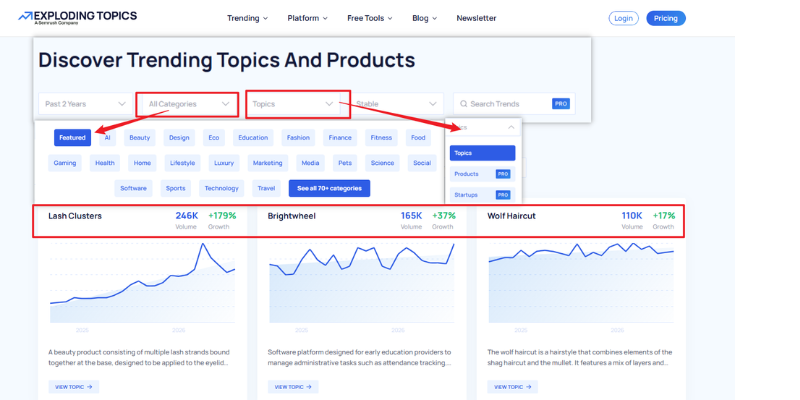Click See all 70+ categories

click(330, 188)
